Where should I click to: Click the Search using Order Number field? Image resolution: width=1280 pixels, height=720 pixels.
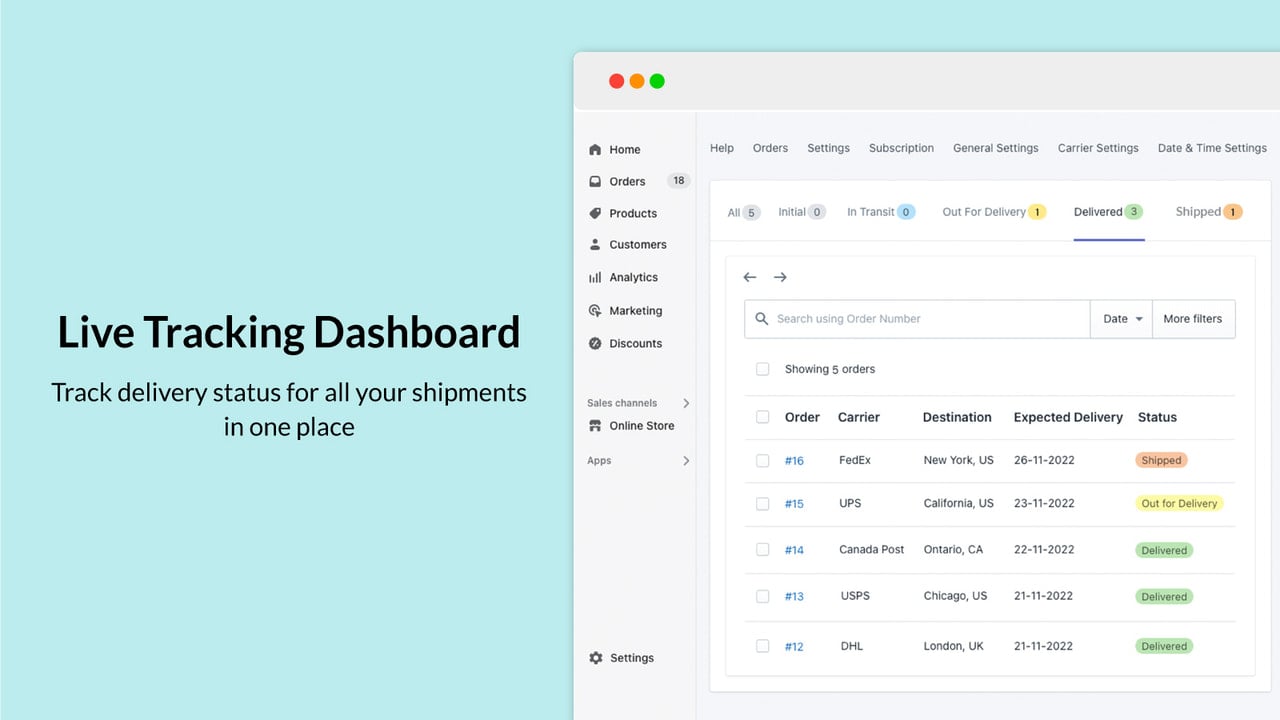(917, 319)
